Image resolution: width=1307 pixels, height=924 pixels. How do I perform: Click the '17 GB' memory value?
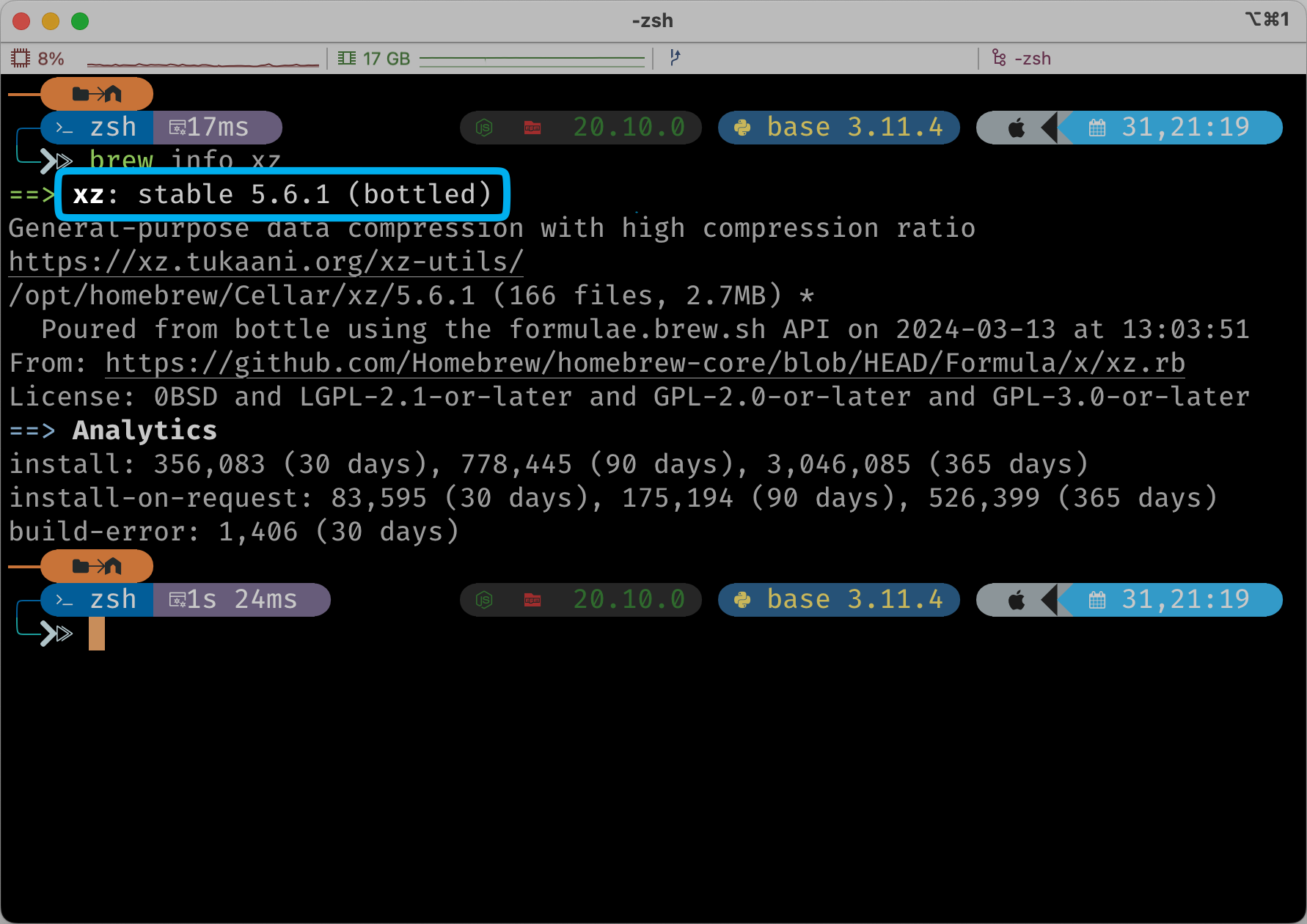(387, 59)
